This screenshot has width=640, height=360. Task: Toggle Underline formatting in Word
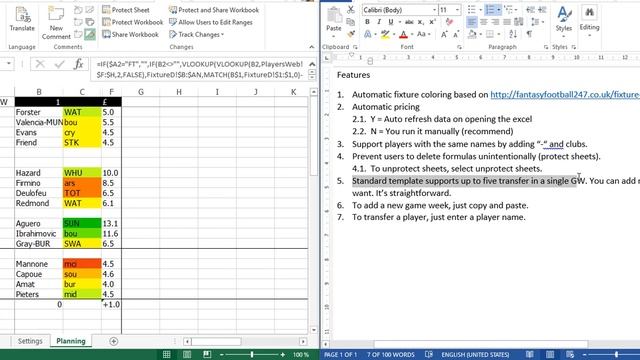point(391,22)
